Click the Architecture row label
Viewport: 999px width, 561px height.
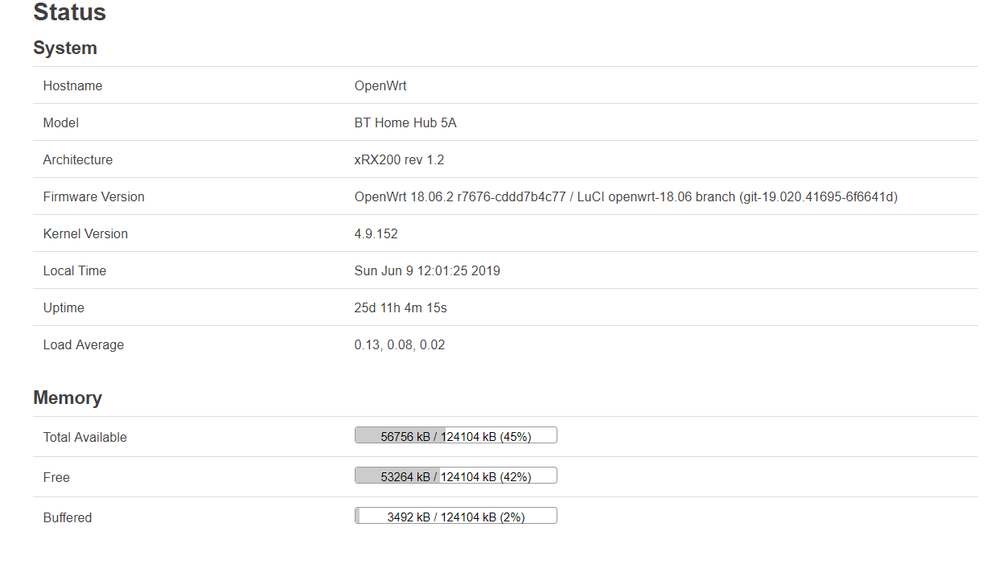(77, 160)
